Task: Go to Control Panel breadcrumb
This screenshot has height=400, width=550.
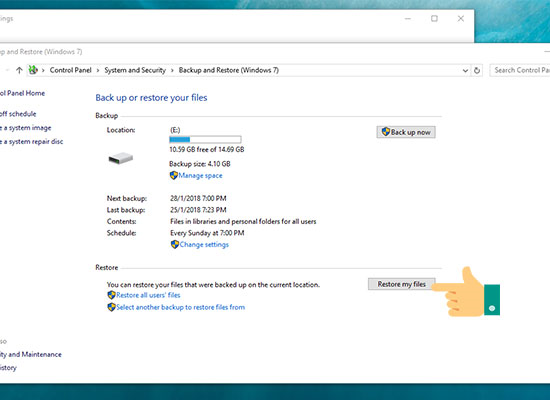Action: pos(71,70)
